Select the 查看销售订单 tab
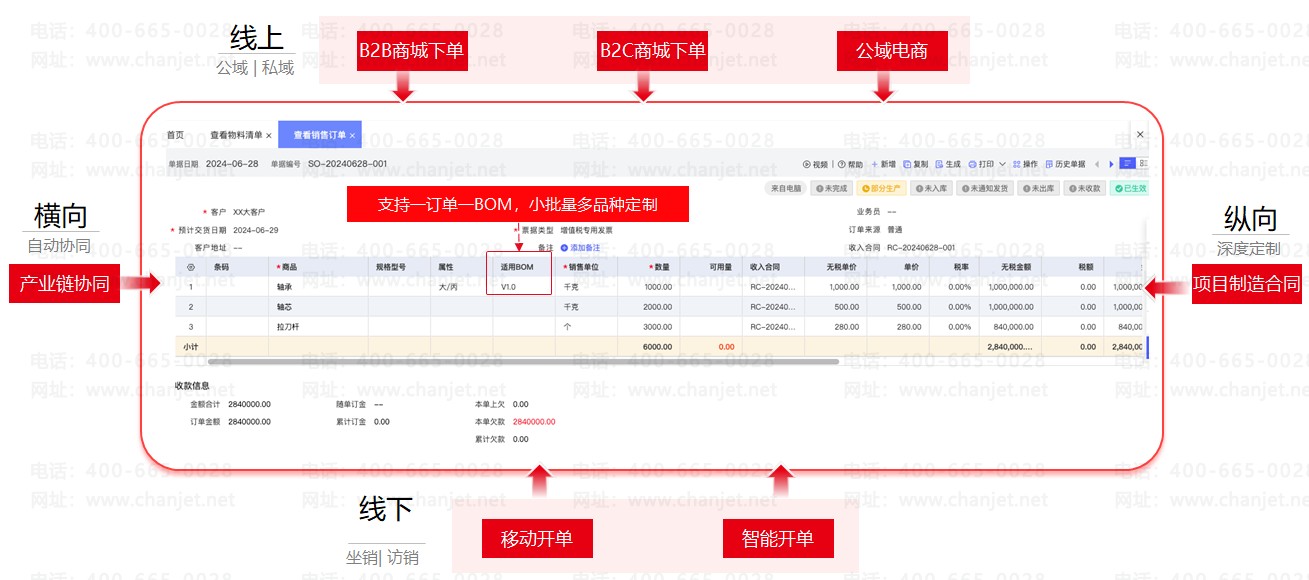 (x=320, y=135)
